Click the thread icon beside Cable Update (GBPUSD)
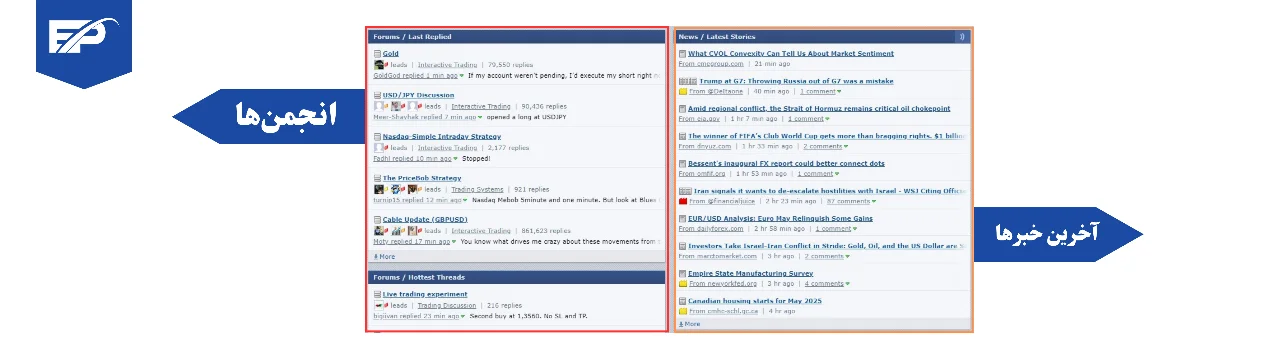Image resolution: width=1280 pixels, height=360 pixels. [377, 219]
